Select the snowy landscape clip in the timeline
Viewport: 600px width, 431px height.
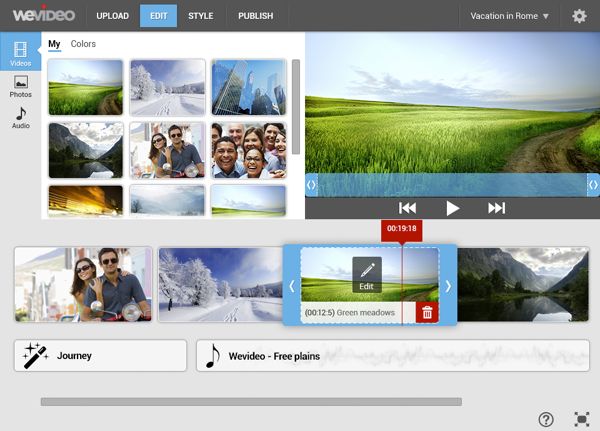point(220,284)
